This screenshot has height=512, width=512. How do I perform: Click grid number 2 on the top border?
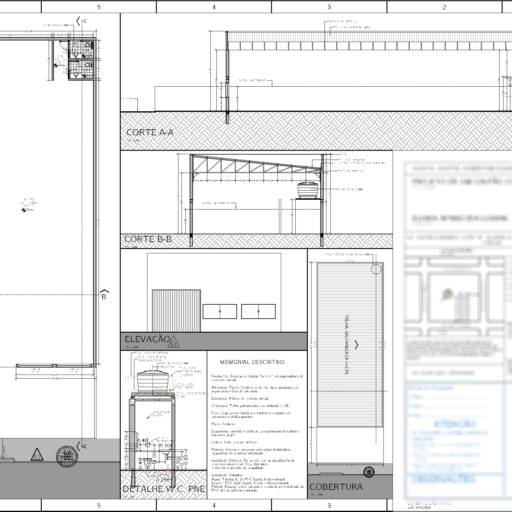pos(444,7)
